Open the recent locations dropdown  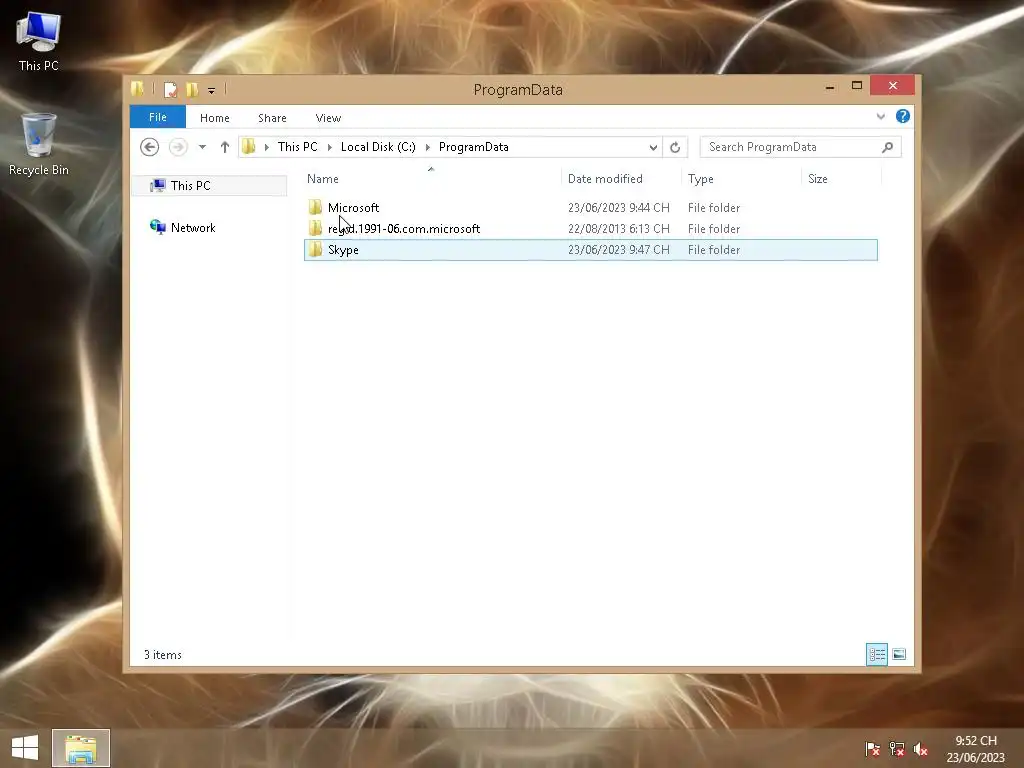click(202, 147)
